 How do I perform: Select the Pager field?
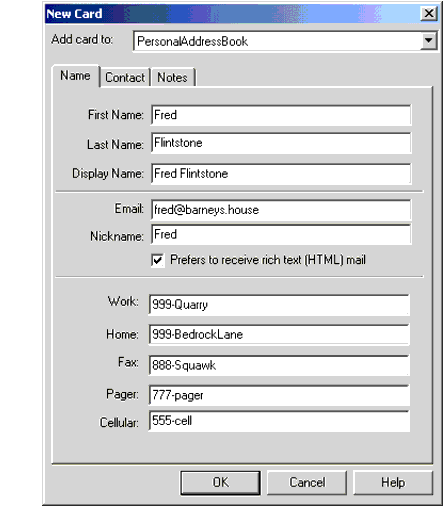pos(279,395)
